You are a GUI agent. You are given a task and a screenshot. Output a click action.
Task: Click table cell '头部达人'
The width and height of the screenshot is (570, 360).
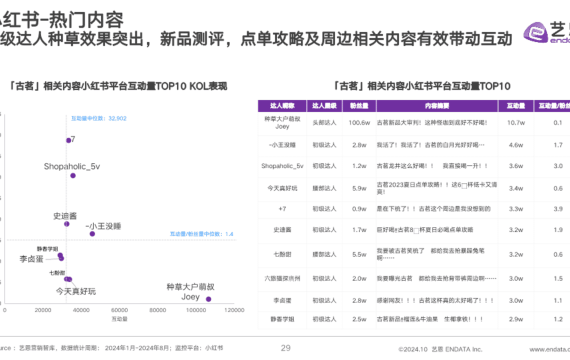click(x=324, y=123)
